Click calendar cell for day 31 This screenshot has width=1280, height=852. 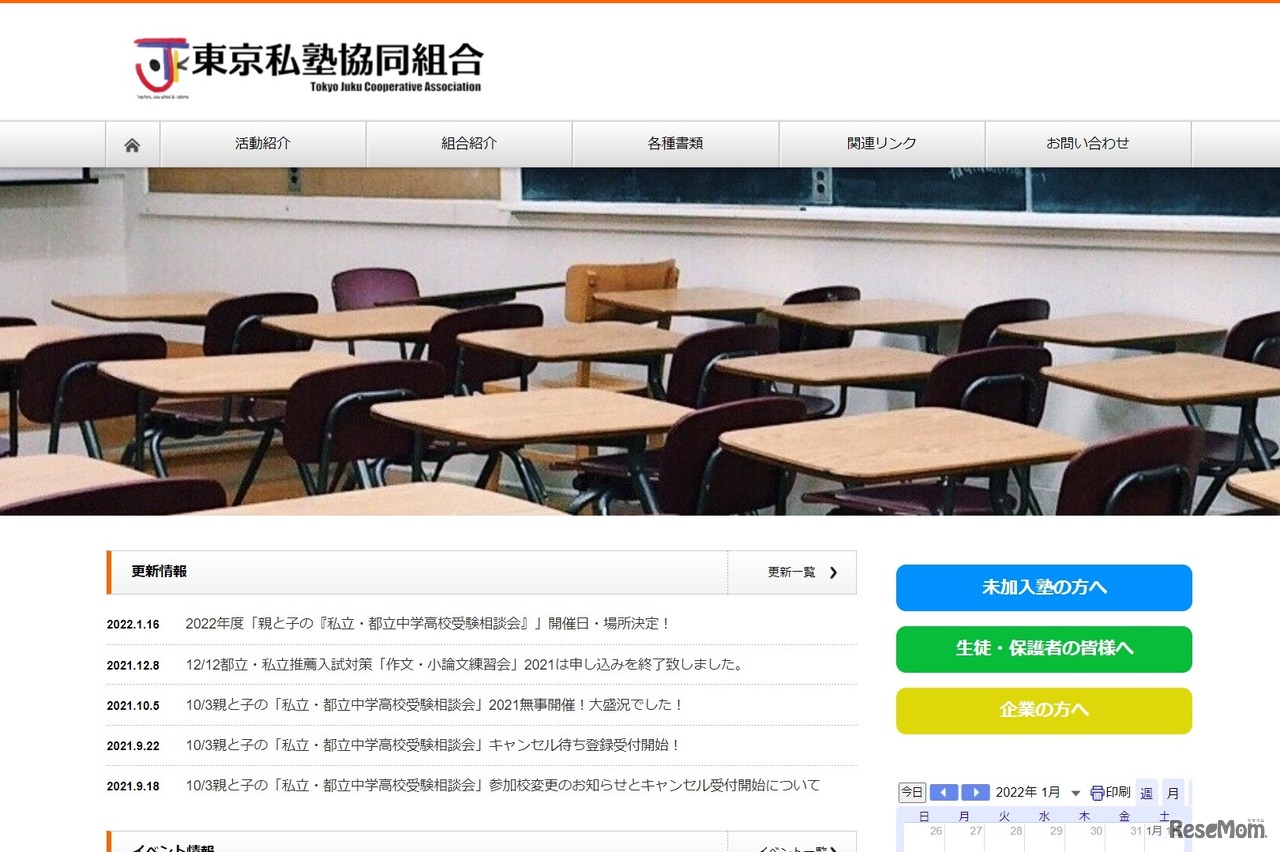point(1124,838)
